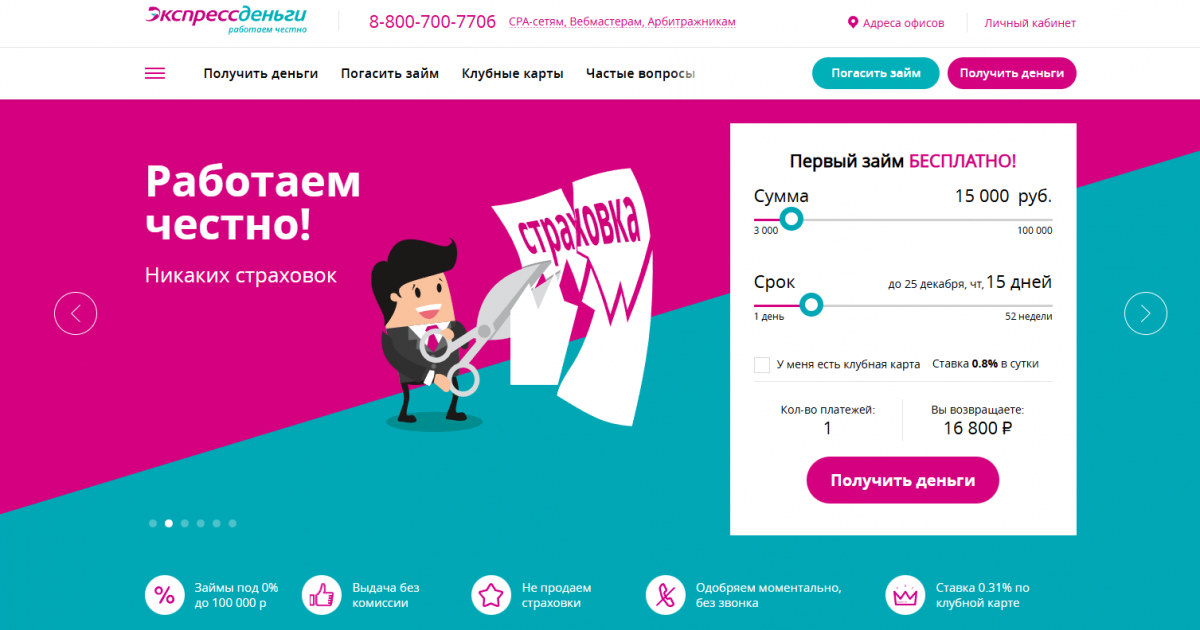The width and height of the screenshot is (1200, 630).
Task: Click 'Получить деньги' button in the calculator
Action: tap(903, 480)
